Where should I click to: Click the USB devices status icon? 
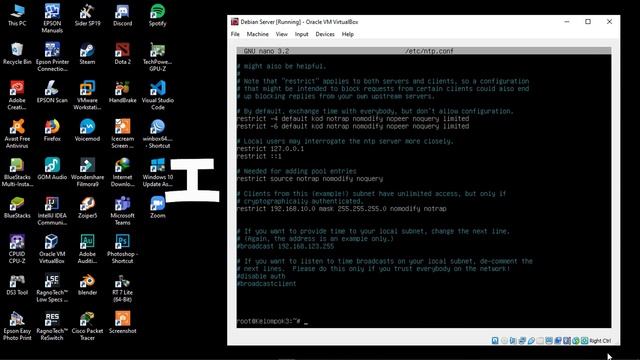point(531,340)
